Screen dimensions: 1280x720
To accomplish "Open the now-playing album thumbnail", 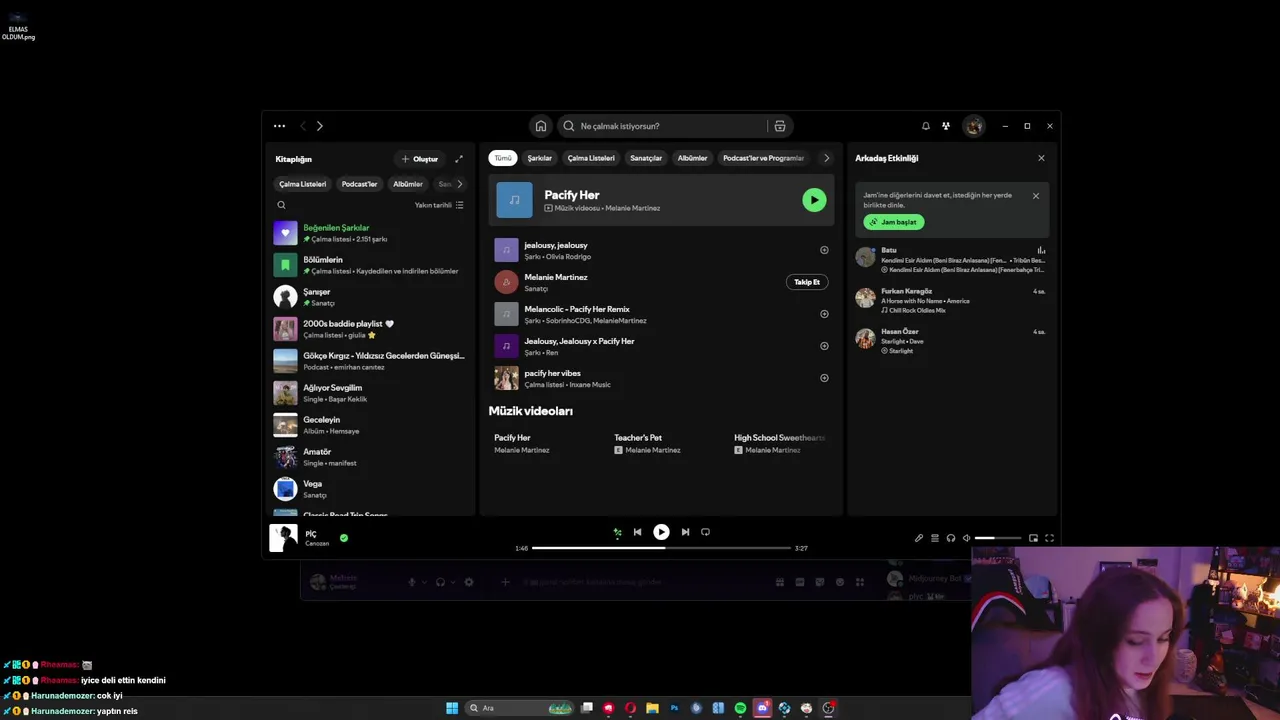I will pos(284,538).
